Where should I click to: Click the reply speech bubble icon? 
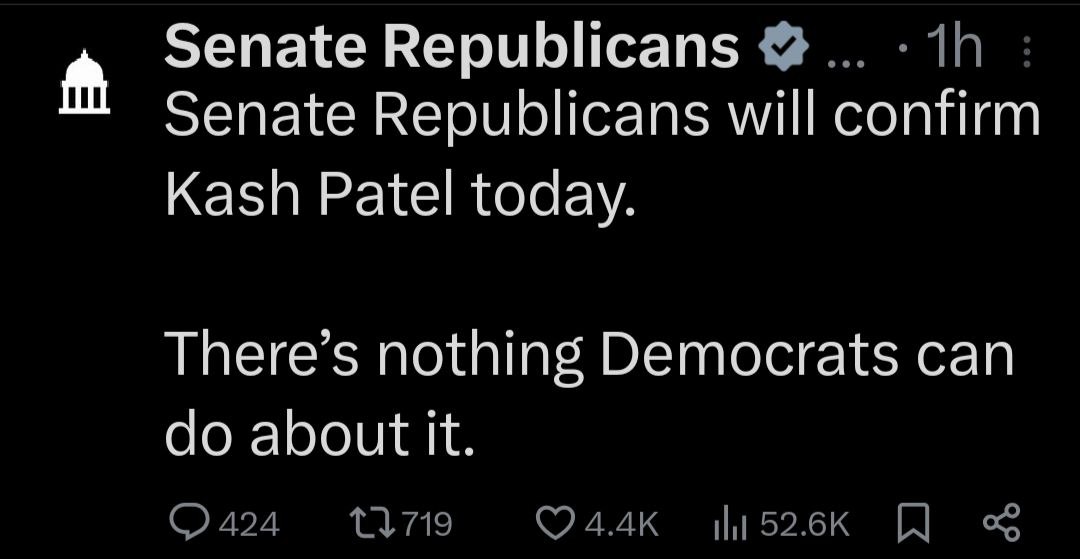tap(186, 522)
